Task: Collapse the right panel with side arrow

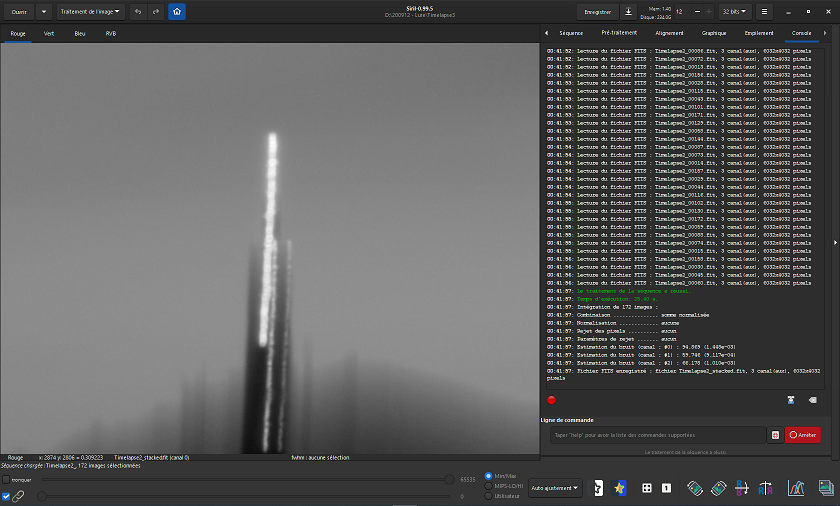Action: click(x=835, y=243)
